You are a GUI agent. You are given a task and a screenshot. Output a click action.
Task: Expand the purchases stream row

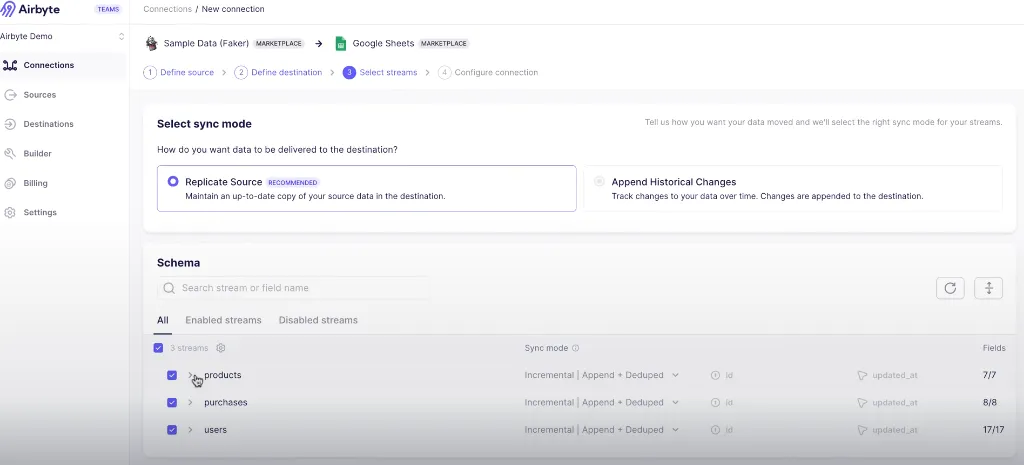(x=191, y=403)
